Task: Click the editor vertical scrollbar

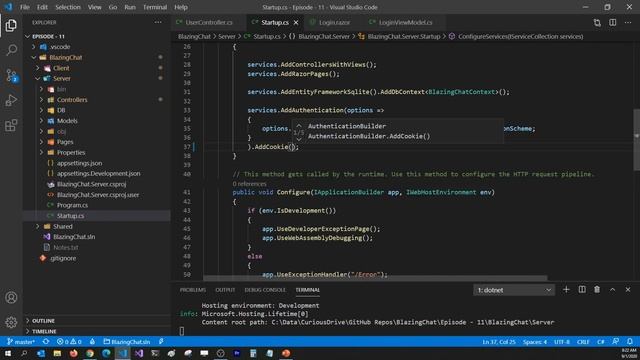Action: [x=636, y=140]
